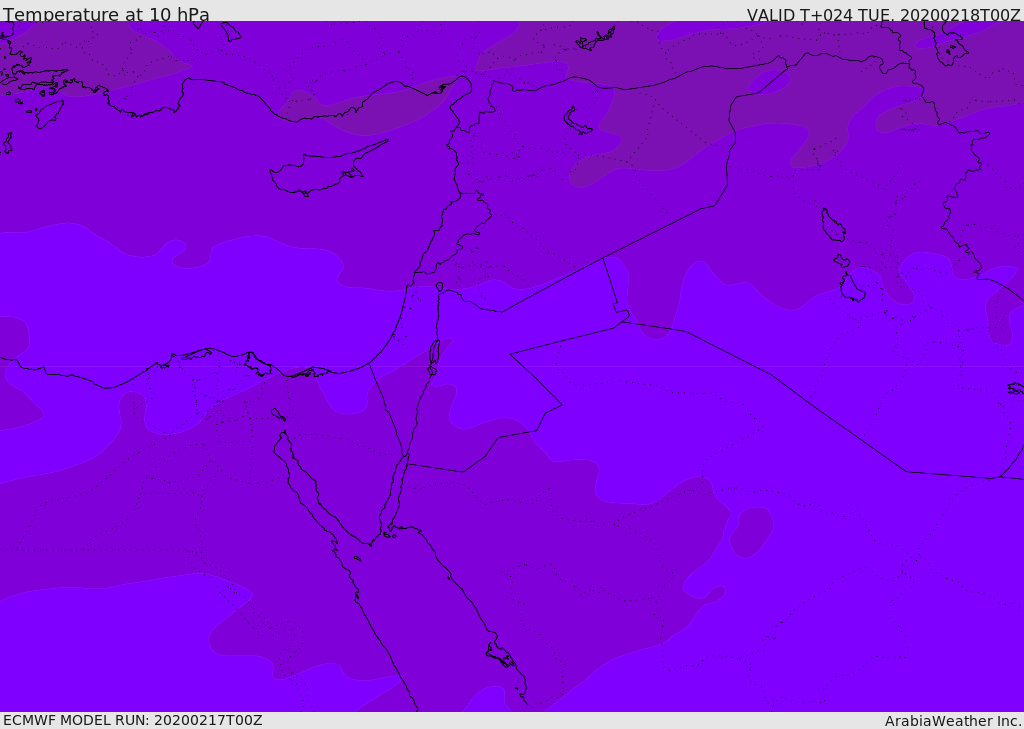Click the 'ECMWF MODEL RUN: 20200217T00Z' footer

pos(133,720)
